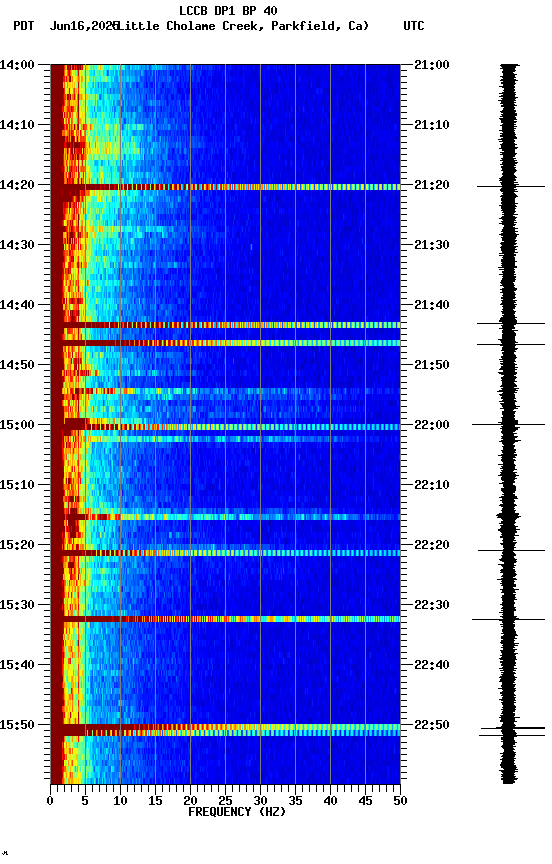Click the broadband event band near 15:32
Viewport: 552px width, 864px height.
(x=225, y=619)
